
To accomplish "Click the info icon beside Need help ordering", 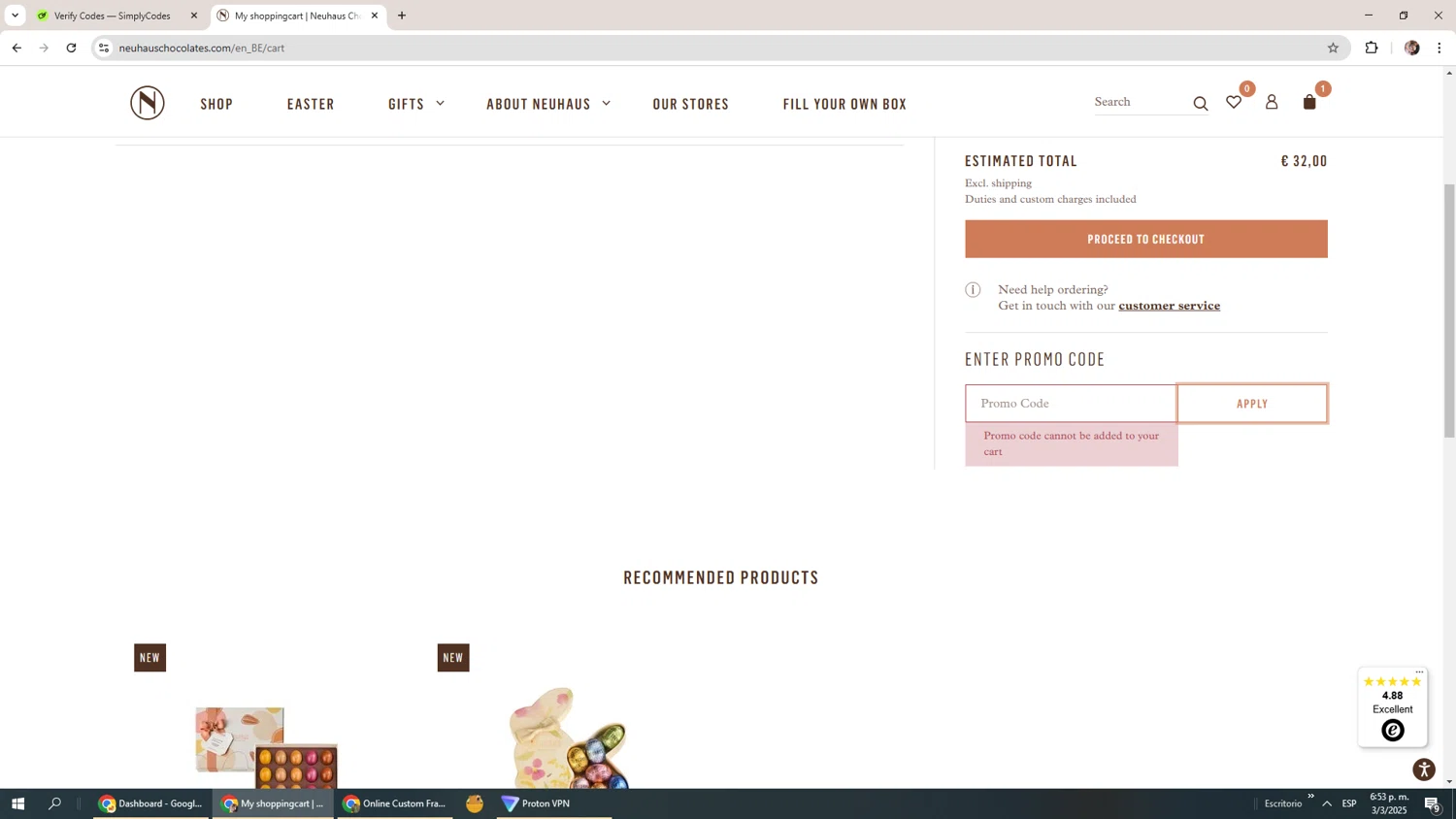I will (973, 289).
